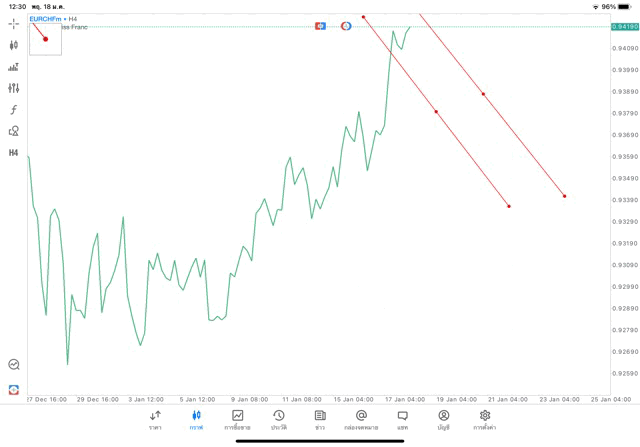Open the H4 timeframe selector
This screenshot has width=640, height=447.
[x=13, y=153]
